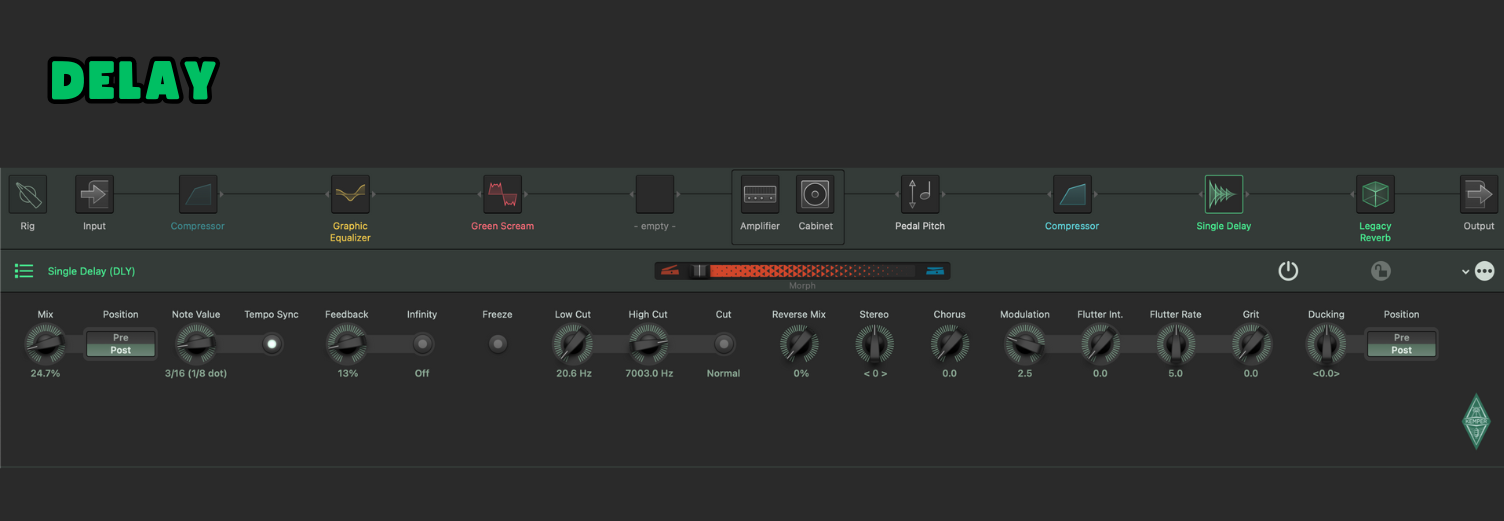Select the Legacy Reverb effect slot
This screenshot has width=1504, height=521.
[x=1374, y=194]
